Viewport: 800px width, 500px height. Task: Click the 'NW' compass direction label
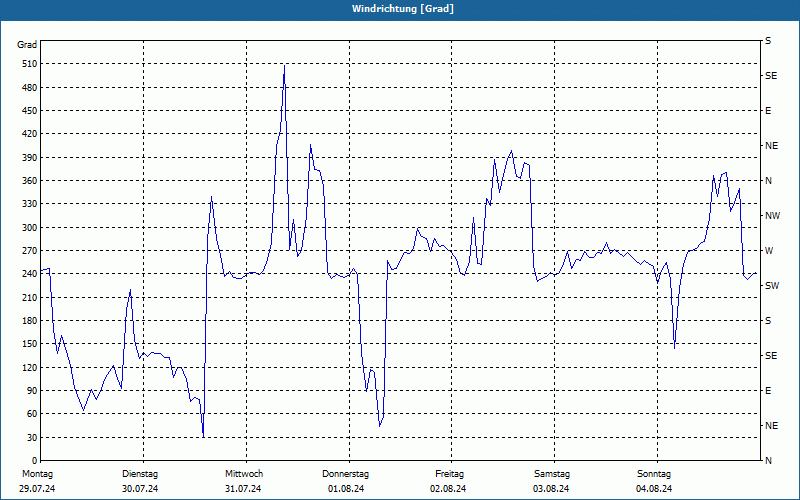(x=773, y=216)
